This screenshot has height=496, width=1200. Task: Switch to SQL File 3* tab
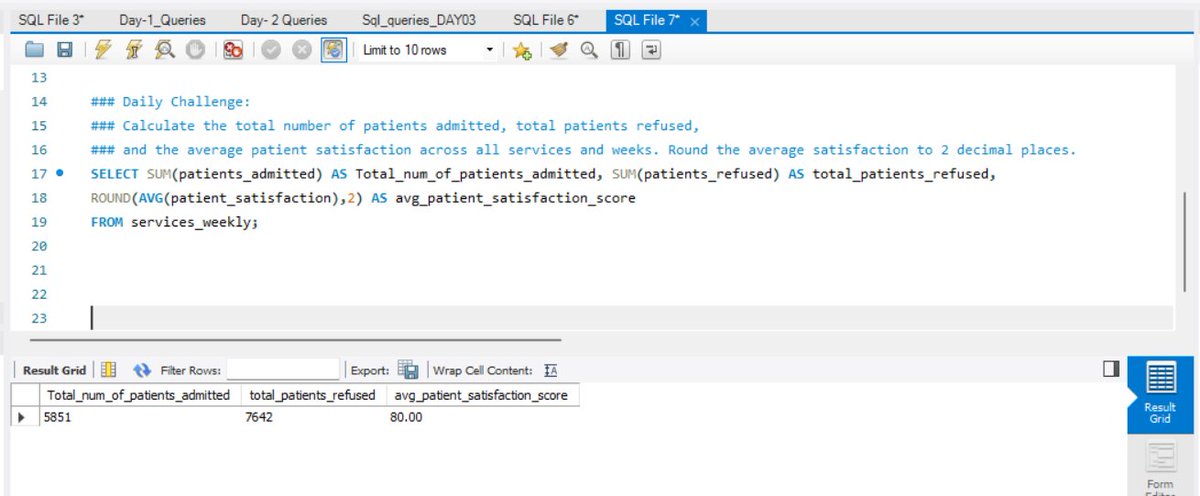52,20
